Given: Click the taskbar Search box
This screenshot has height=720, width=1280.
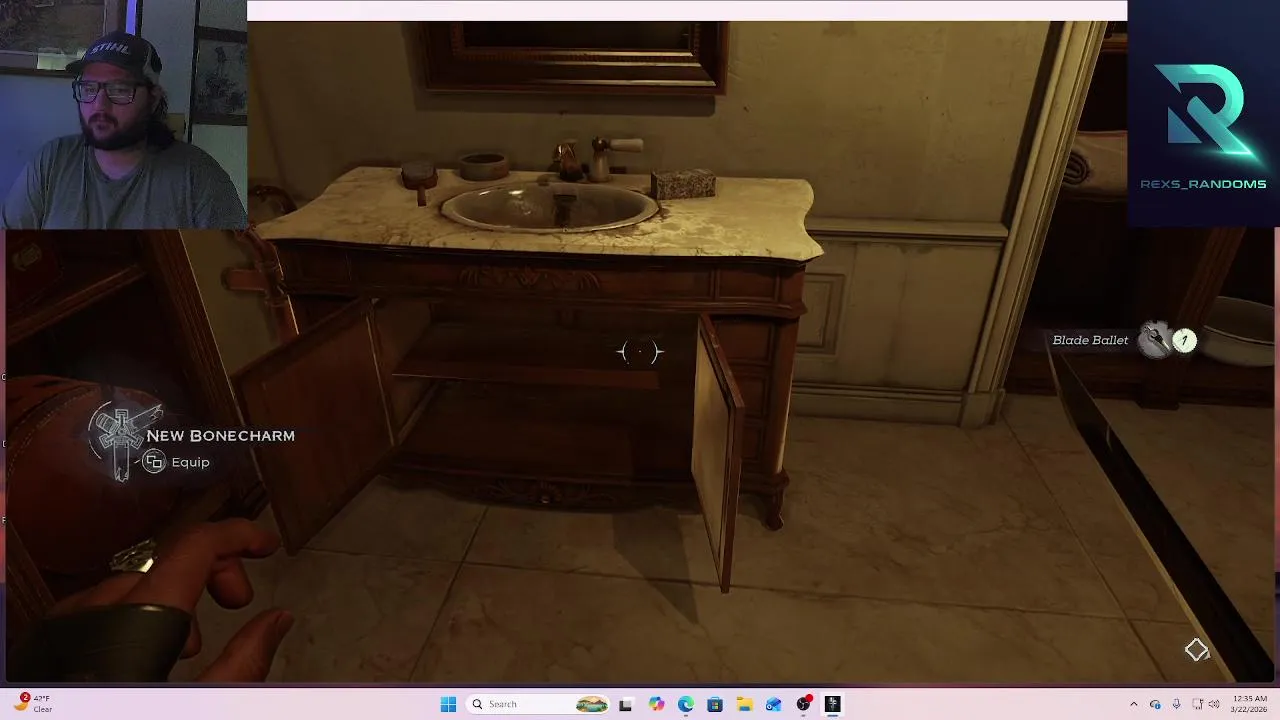Looking at the screenshot, I should coord(539,704).
